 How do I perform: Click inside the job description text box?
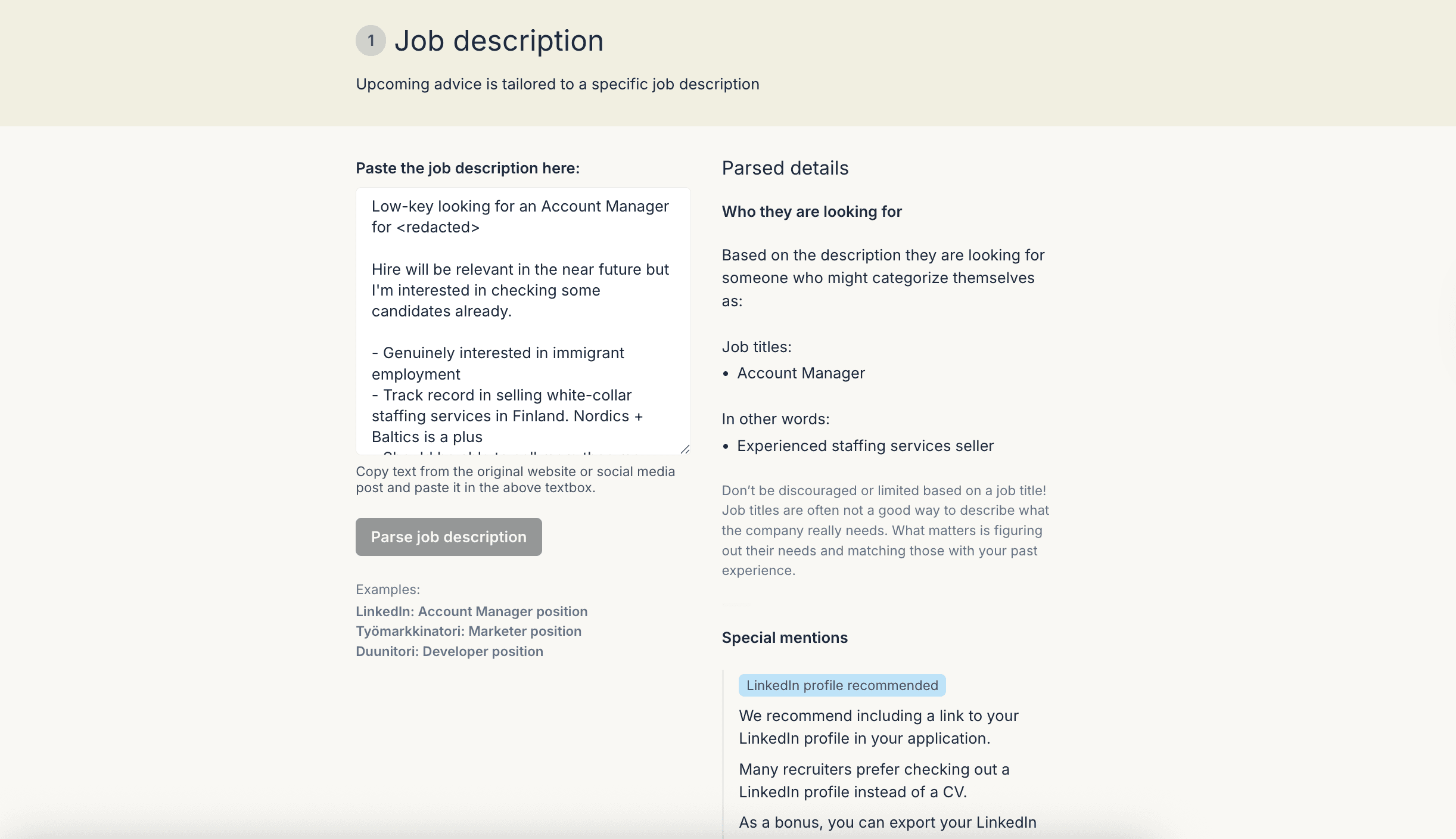click(522, 322)
